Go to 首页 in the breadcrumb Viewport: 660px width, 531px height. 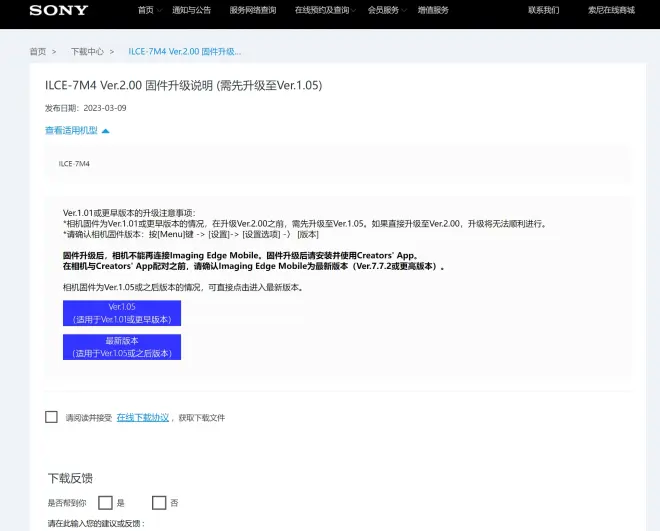[38, 51]
